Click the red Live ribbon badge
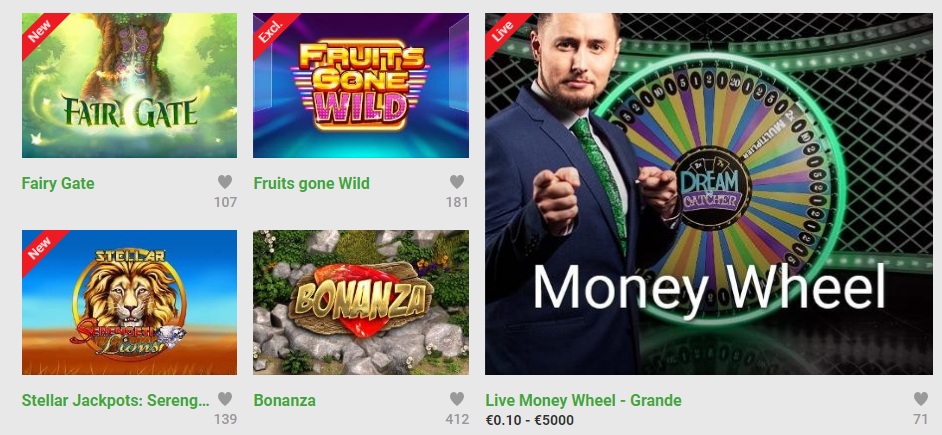 [503, 30]
